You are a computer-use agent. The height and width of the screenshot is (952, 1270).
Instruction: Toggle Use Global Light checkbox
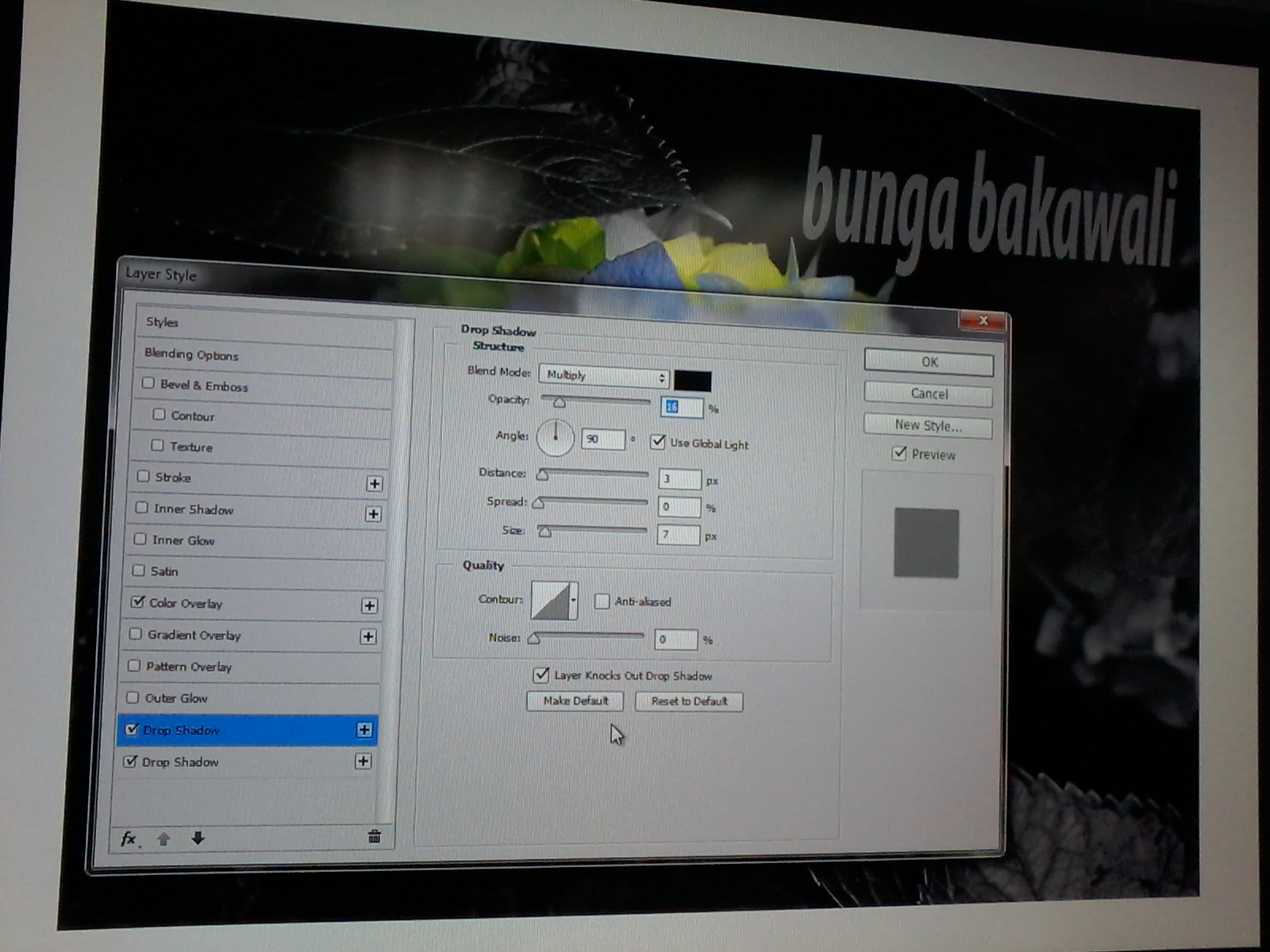click(657, 442)
